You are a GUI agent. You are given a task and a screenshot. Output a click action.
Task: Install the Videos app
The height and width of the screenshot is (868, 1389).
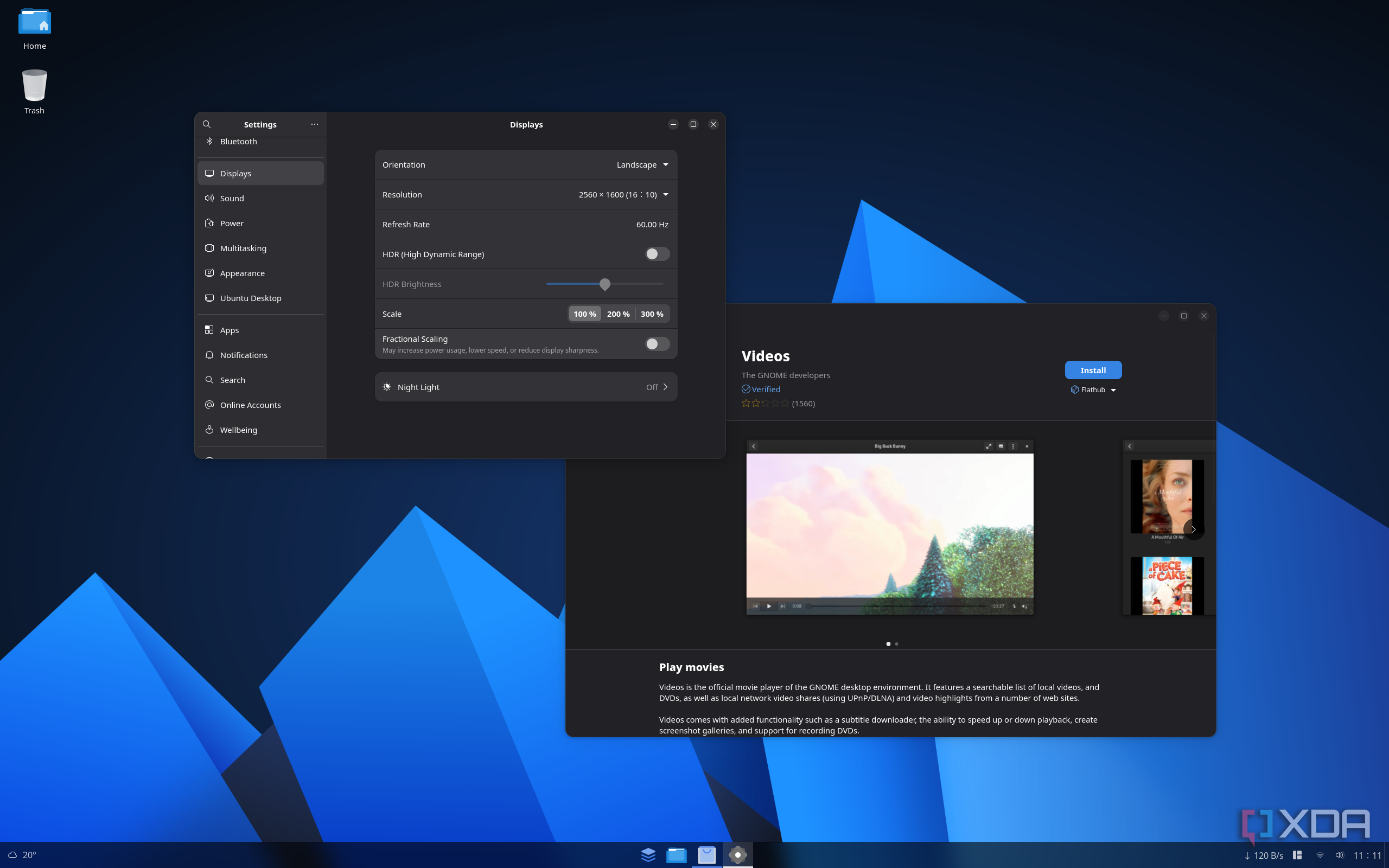[x=1092, y=369]
